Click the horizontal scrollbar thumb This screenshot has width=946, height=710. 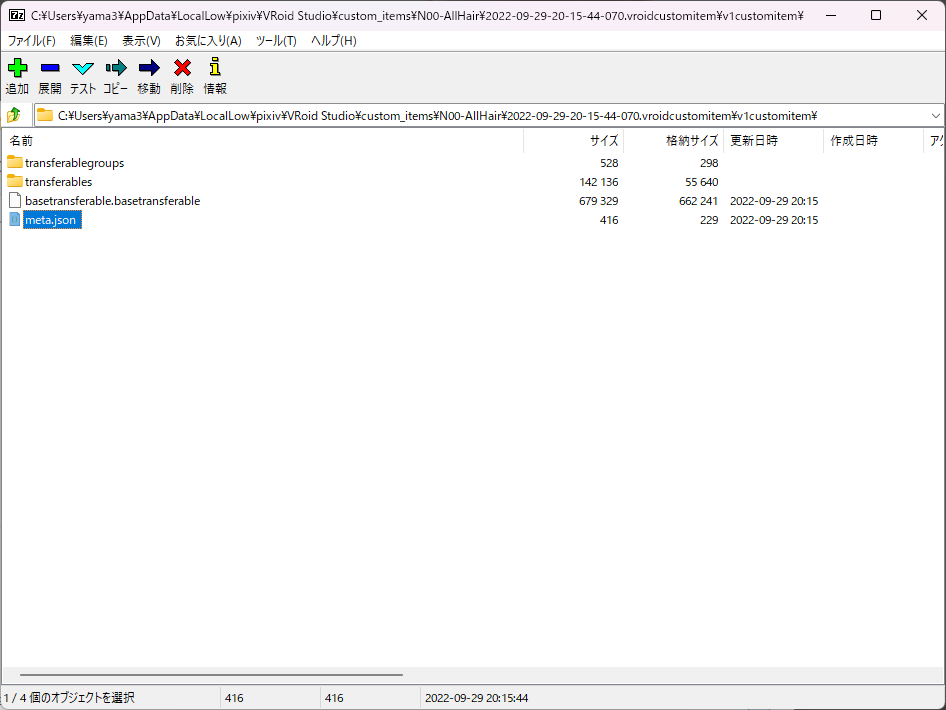211,675
